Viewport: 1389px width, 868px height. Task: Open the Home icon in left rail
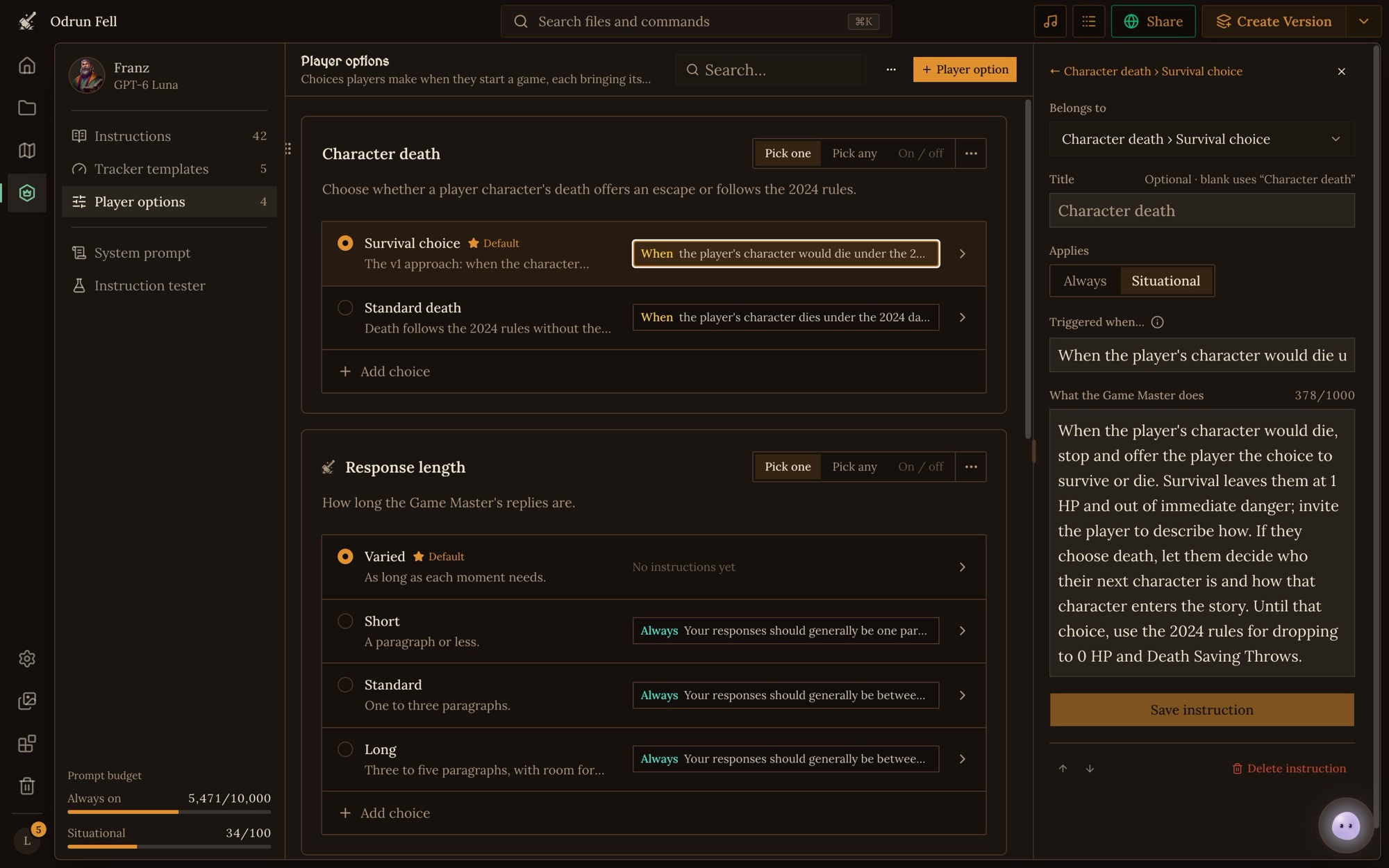pyautogui.click(x=27, y=65)
